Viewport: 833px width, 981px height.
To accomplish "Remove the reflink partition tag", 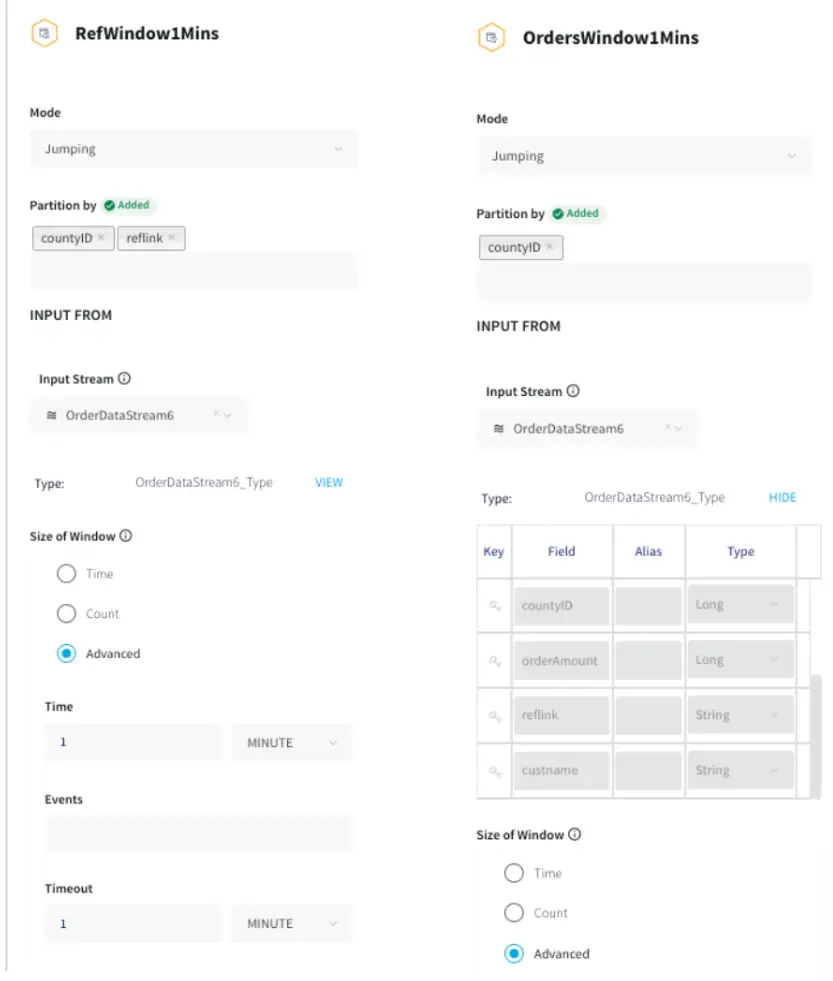I will tap(172, 238).
